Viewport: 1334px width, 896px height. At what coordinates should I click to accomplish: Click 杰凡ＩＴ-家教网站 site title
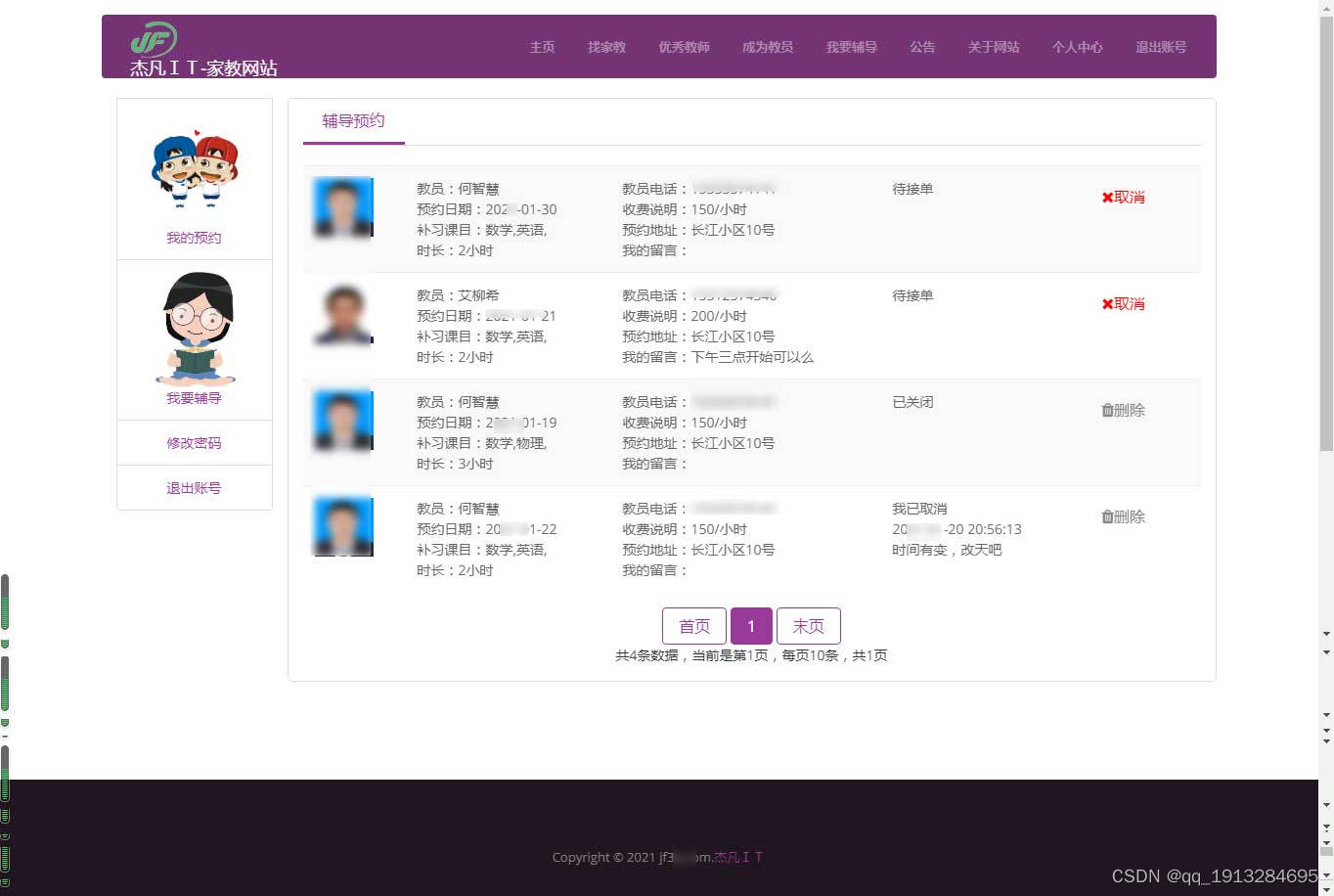(x=203, y=68)
